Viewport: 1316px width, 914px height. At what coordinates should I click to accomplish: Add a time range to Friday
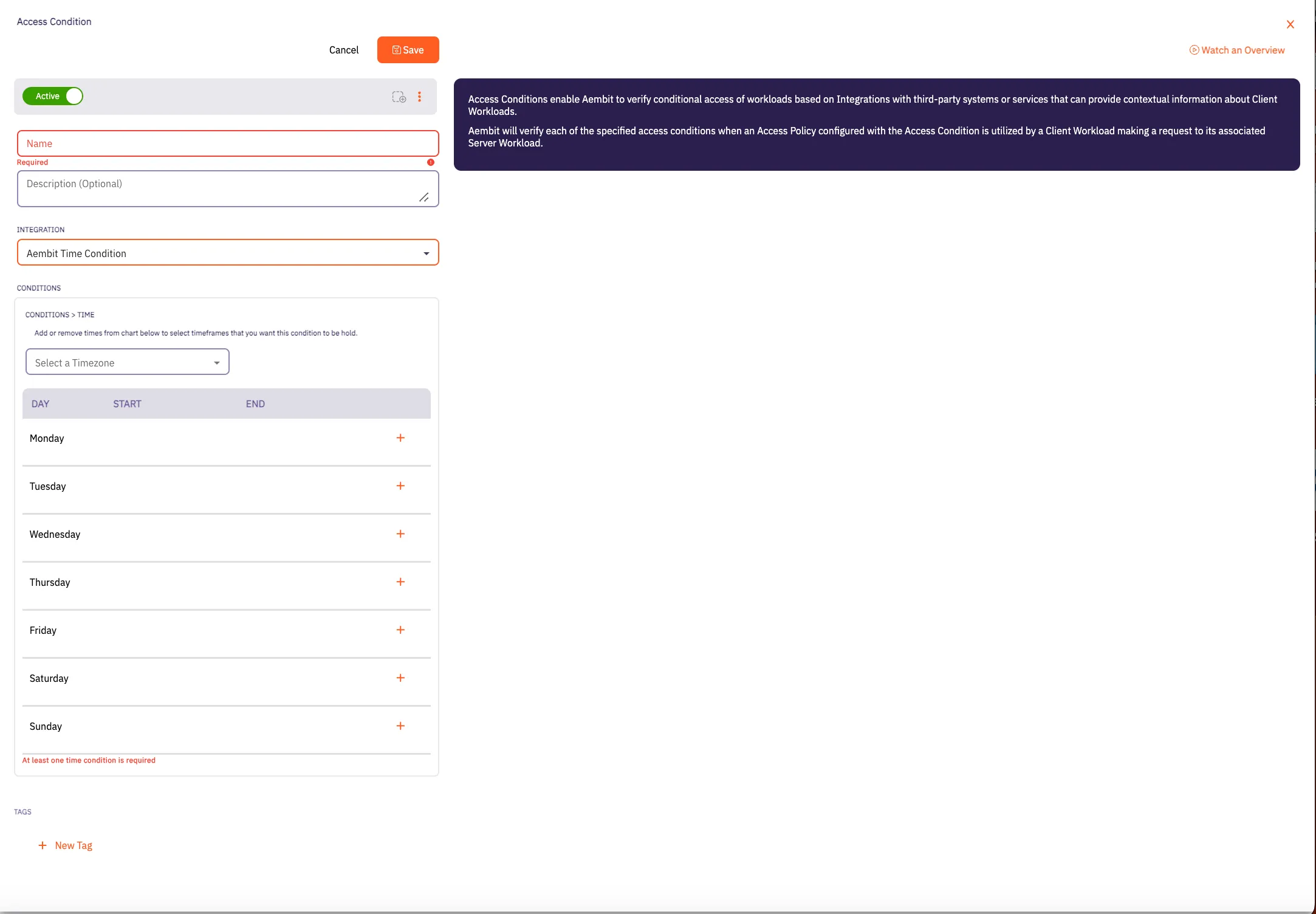click(x=400, y=630)
